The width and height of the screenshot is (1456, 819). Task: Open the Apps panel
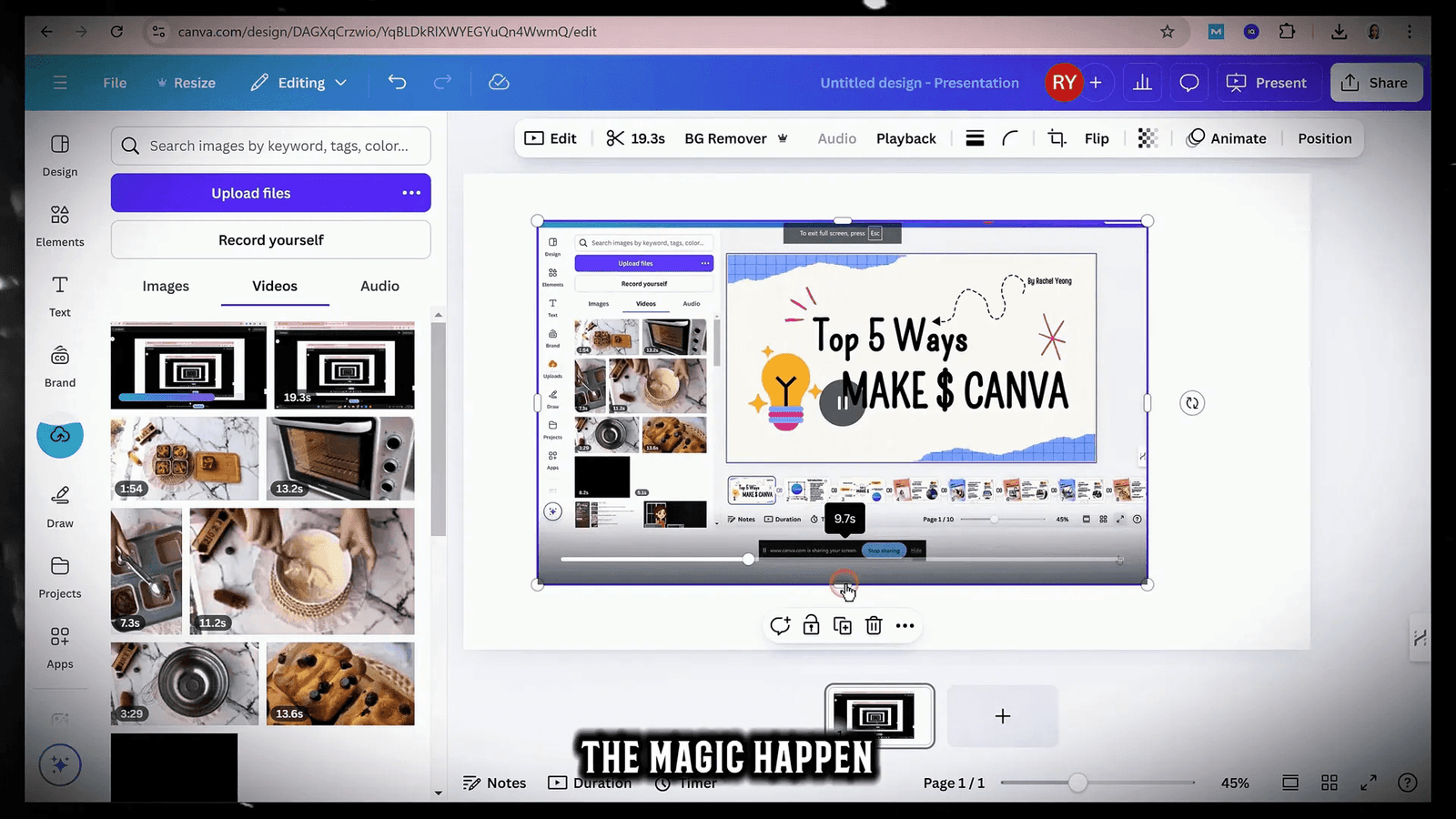click(x=60, y=648)
